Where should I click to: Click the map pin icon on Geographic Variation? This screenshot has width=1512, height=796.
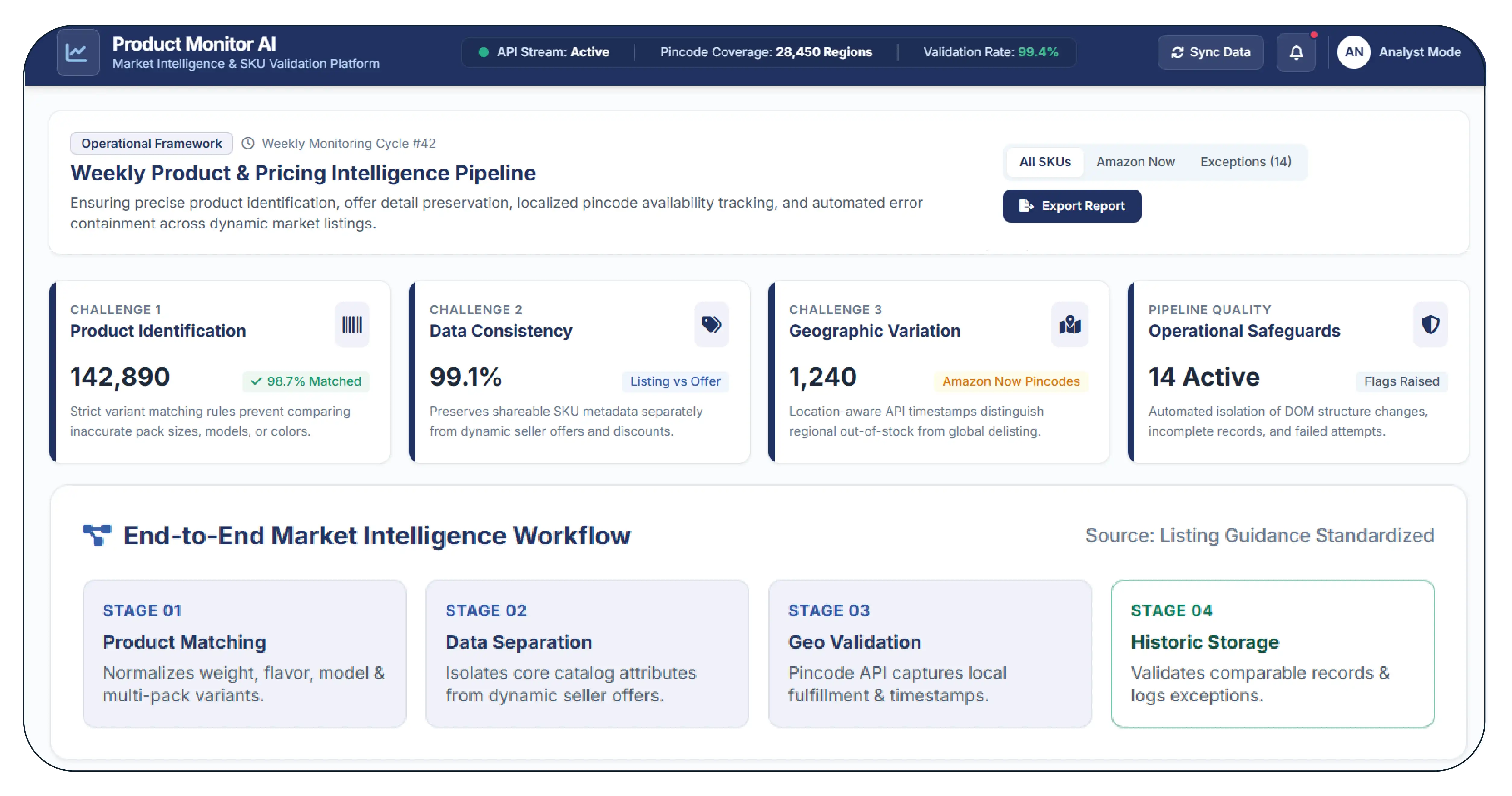(x=1070, y=324)
